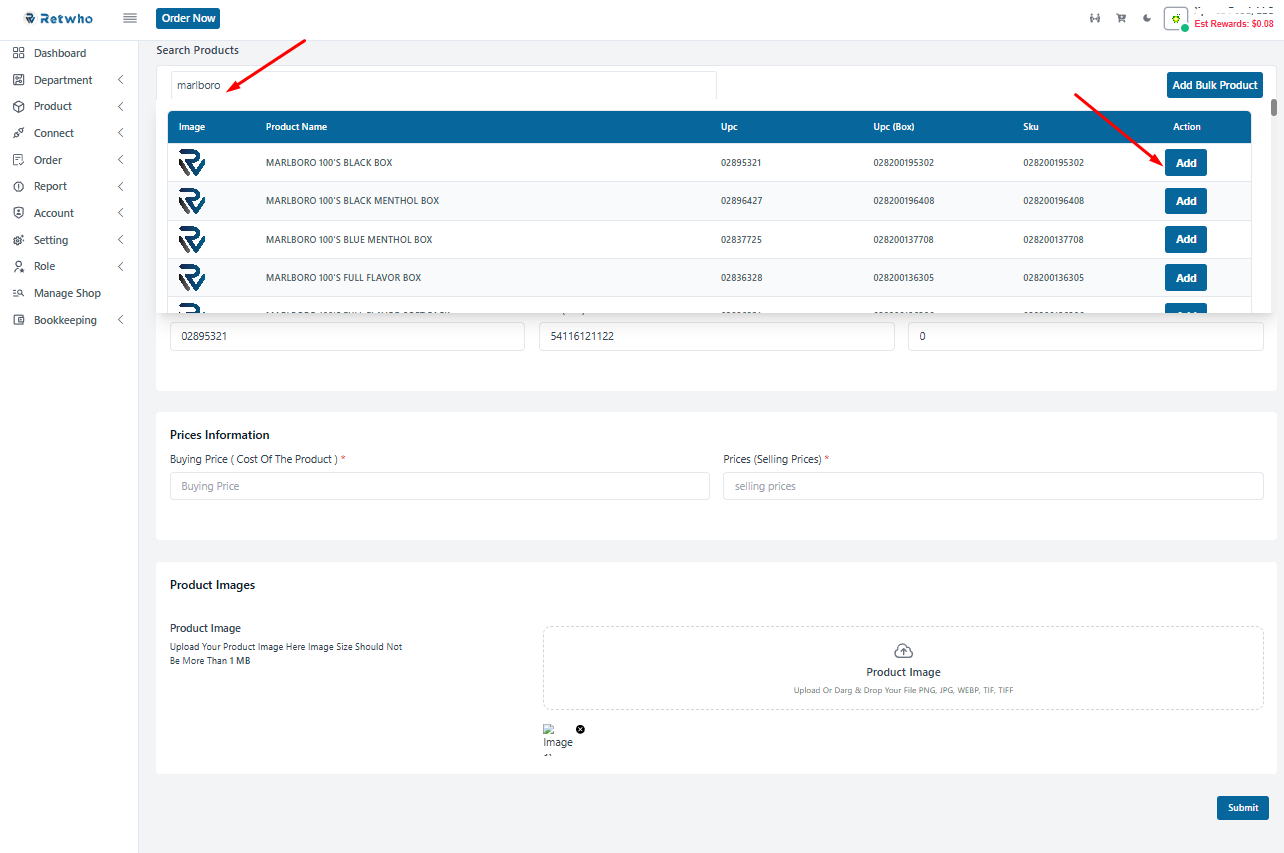
Task: Click product logo of Marlboro Black Menthol Box
Action: (x=192, y=201)
